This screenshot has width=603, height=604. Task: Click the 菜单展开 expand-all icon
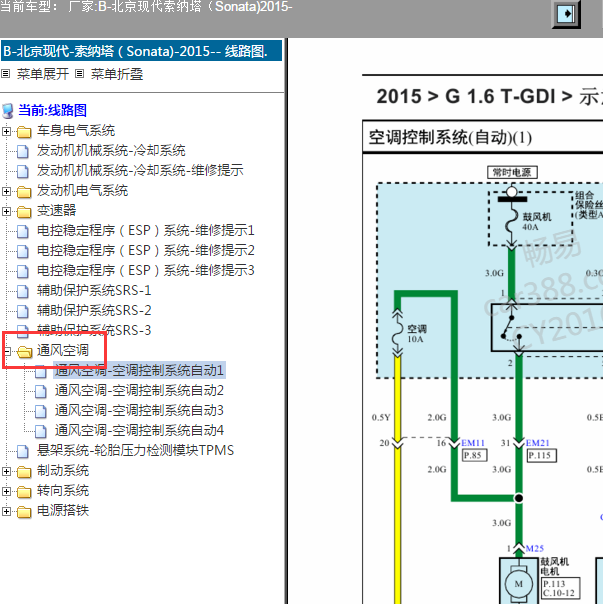5,74
